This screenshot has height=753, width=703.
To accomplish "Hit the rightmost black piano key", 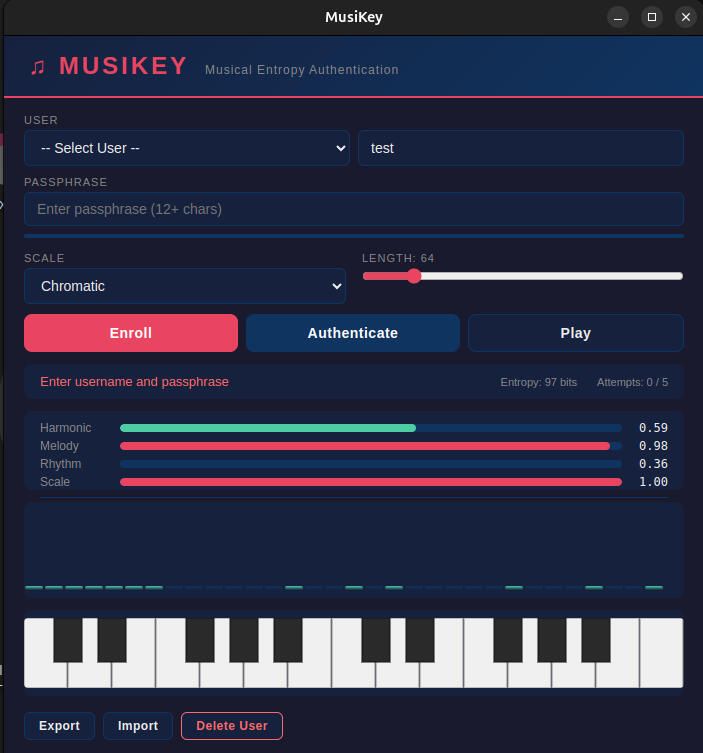I will click(596, 639).
